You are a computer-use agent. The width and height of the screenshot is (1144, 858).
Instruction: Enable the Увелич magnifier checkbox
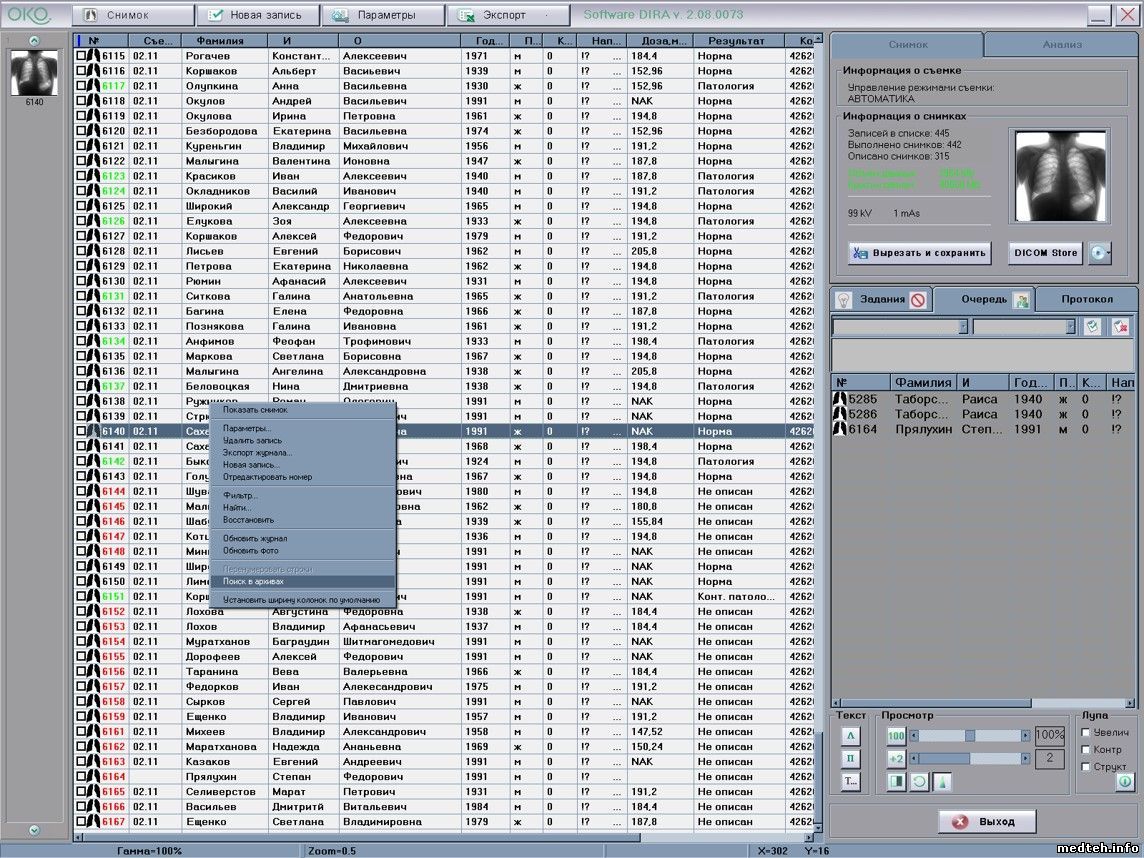(x=1087, y=733)
